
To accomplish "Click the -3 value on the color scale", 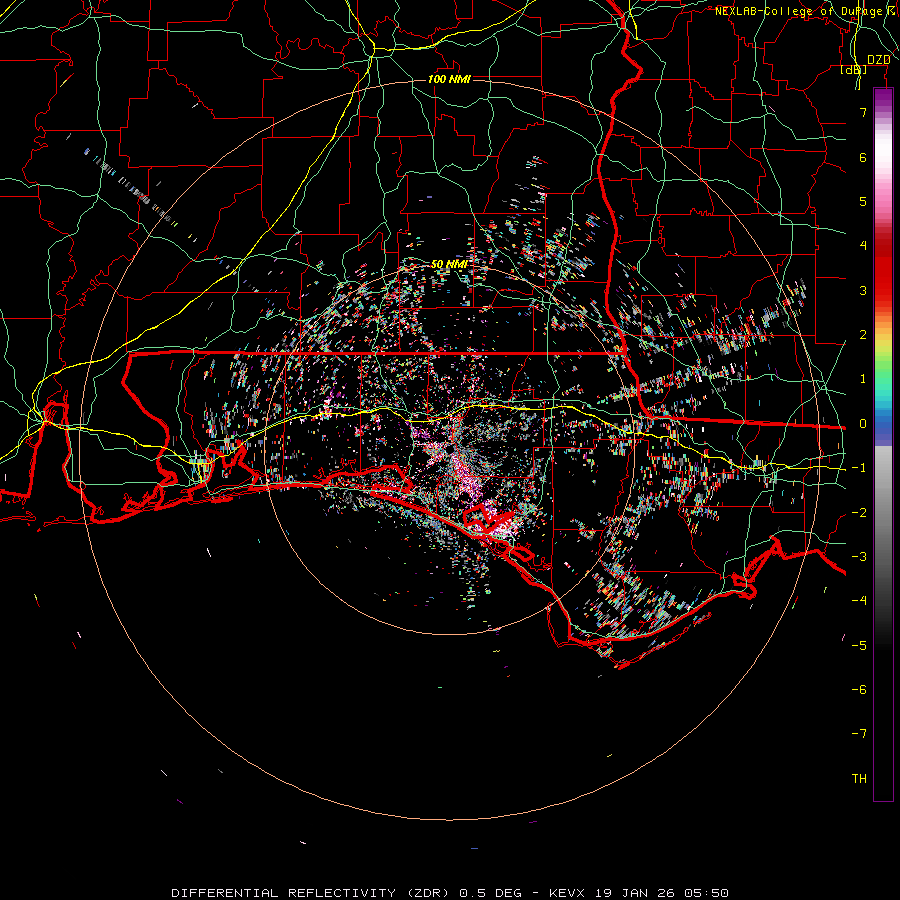I will click(x=859, y=557).
